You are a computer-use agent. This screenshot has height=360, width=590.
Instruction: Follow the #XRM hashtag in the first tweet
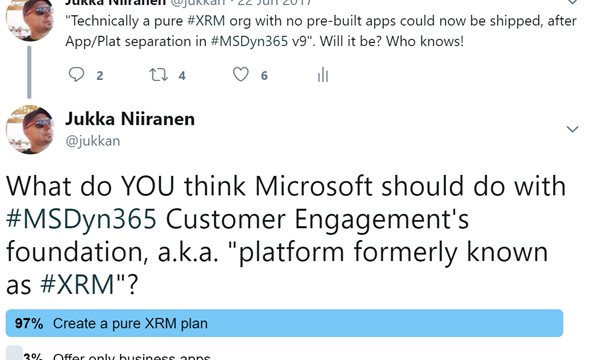(206, 21)
